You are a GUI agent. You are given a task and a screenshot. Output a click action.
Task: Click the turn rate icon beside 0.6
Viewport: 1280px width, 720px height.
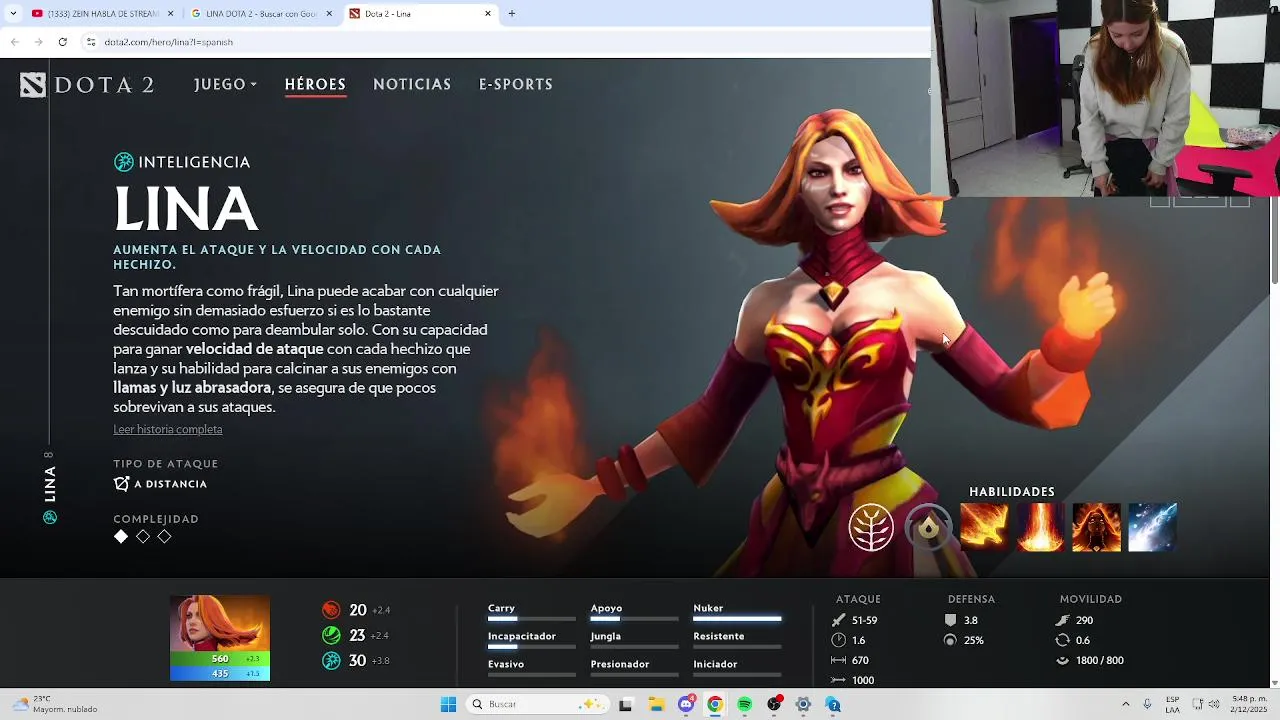(1062, 640)
